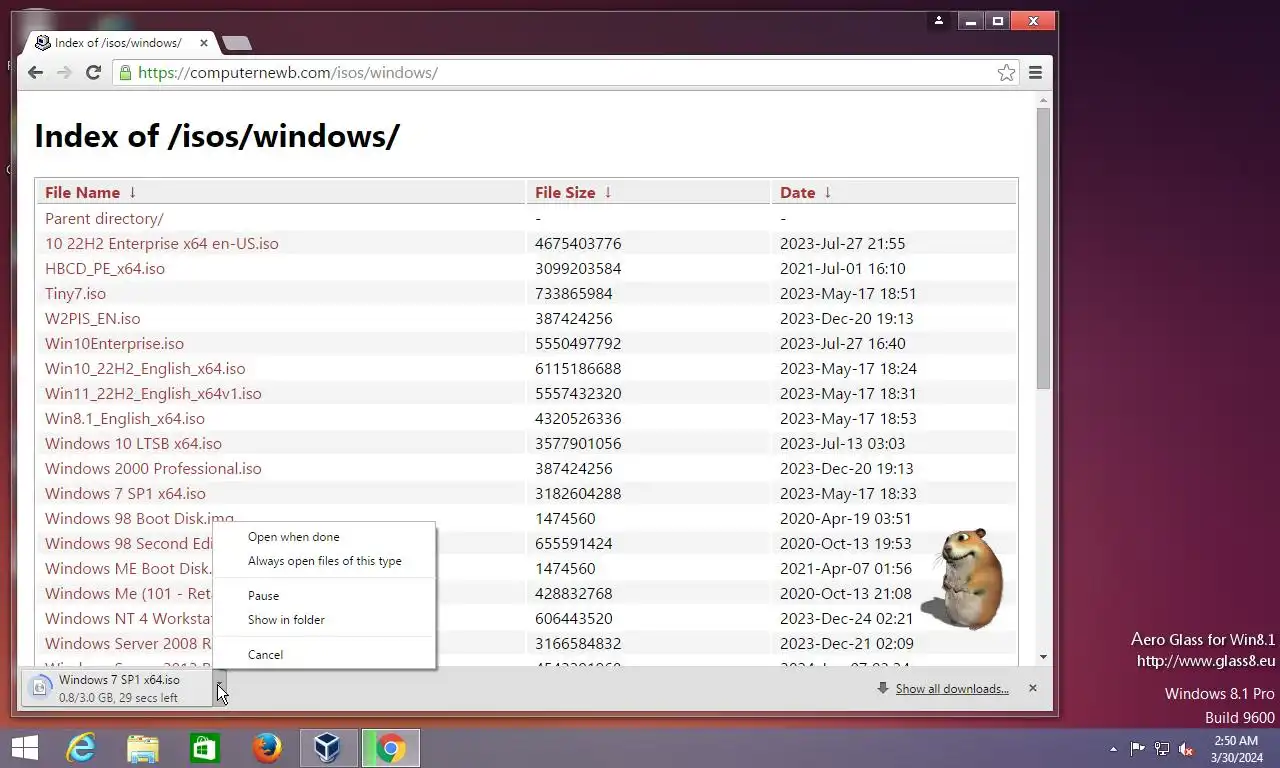Toggle the download item's dropdown arrow
The image size is (1280, 768).
220,688
